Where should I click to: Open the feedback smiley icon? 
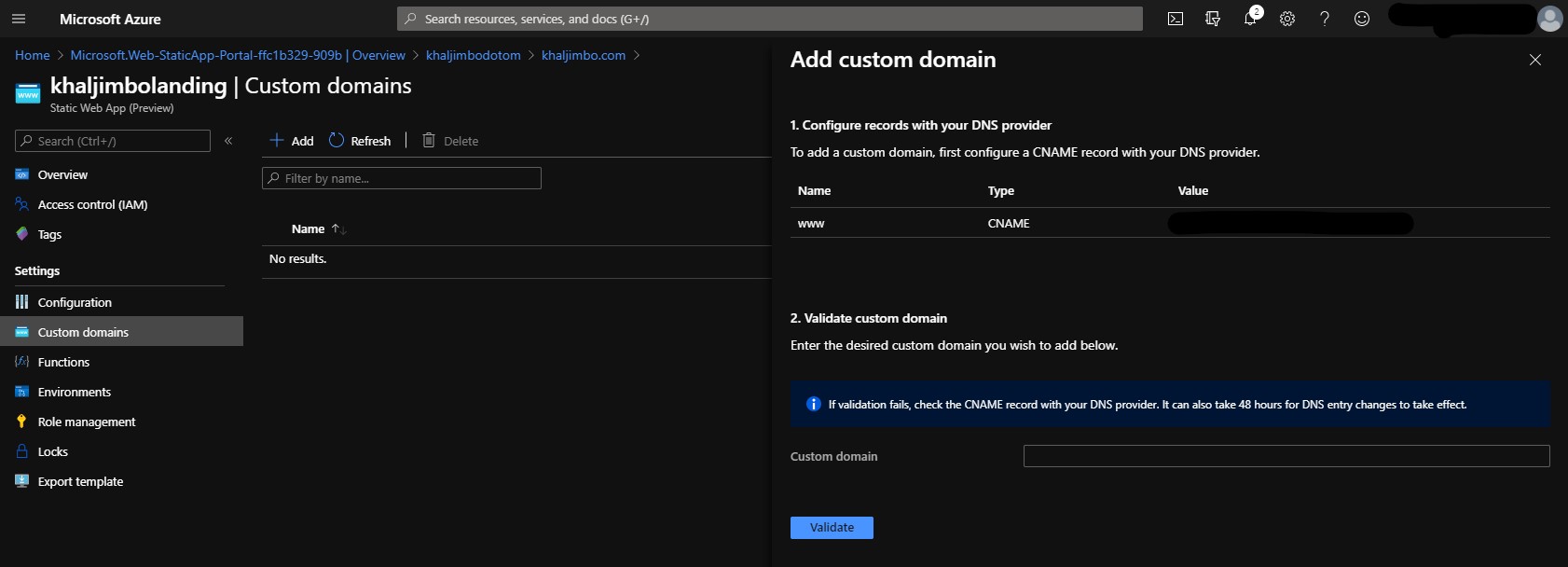click(x=1362, y=19)
